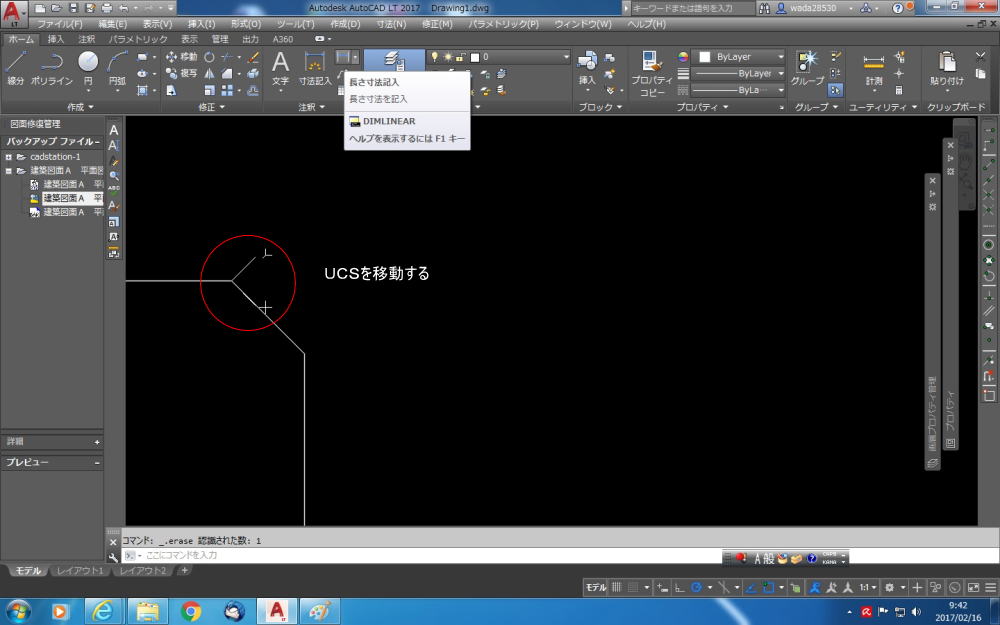Click the Dimension (寸法記入) tool
The width and height of the screenshot is (1000, 625).
315,68
